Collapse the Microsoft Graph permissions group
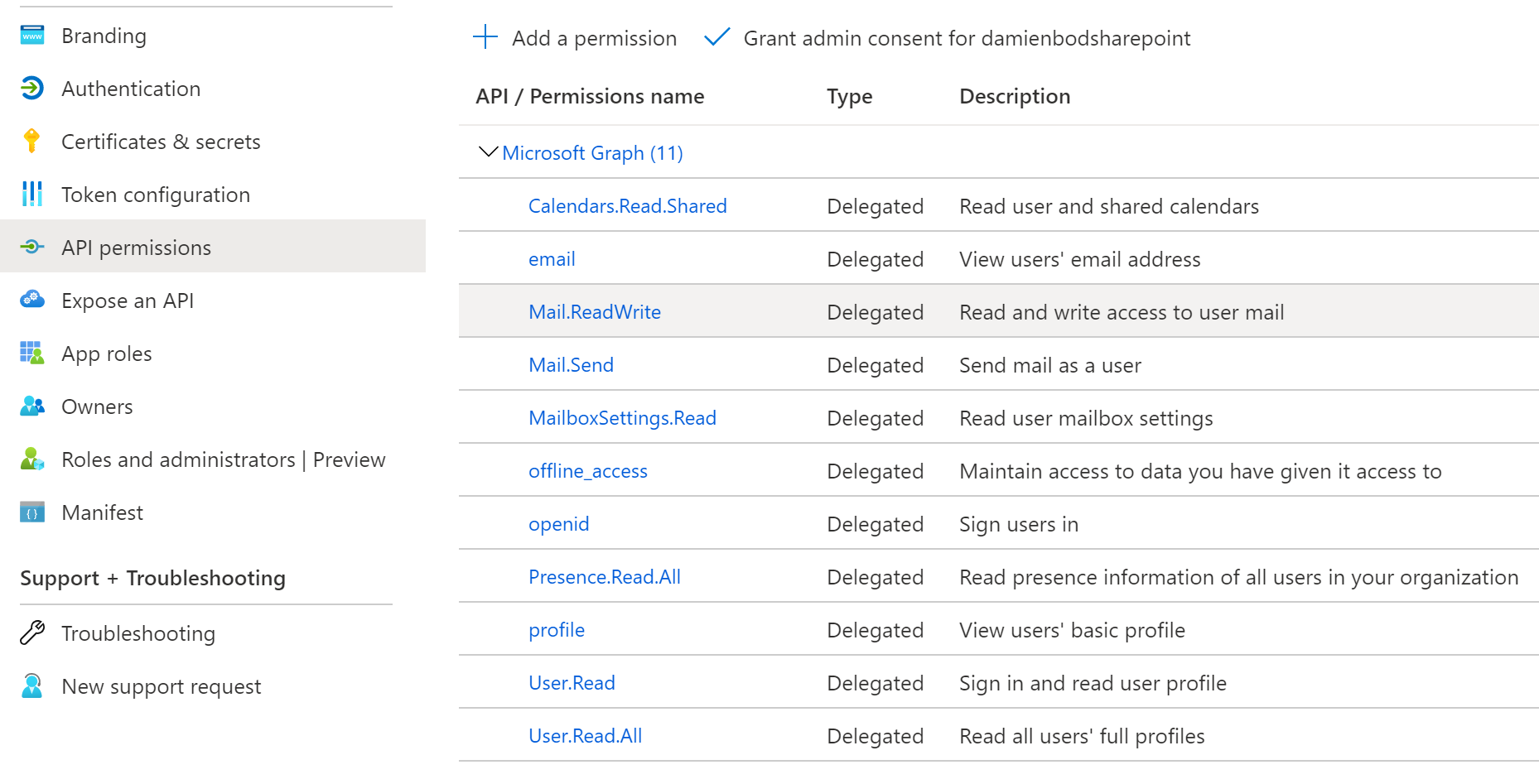1539x784 pixels. (489, 152)
